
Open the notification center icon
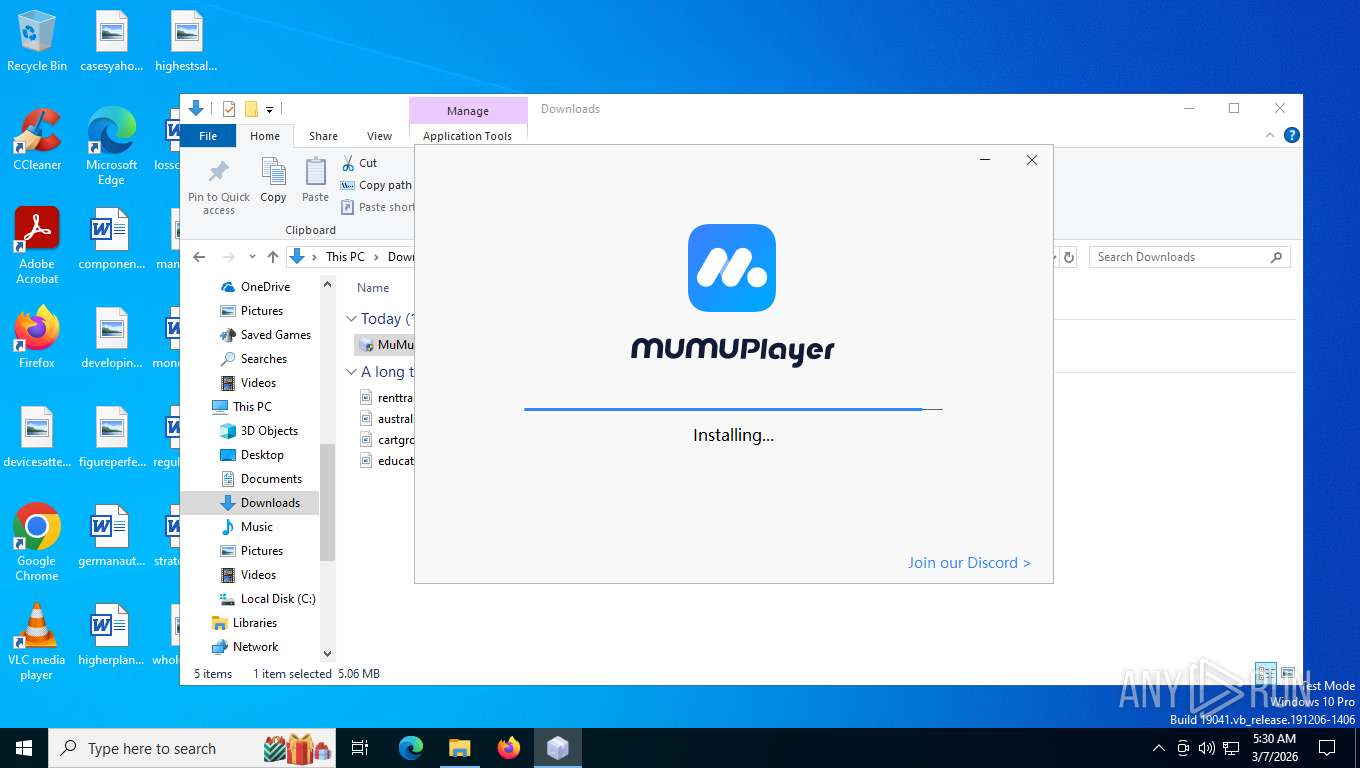(1327, 748)
